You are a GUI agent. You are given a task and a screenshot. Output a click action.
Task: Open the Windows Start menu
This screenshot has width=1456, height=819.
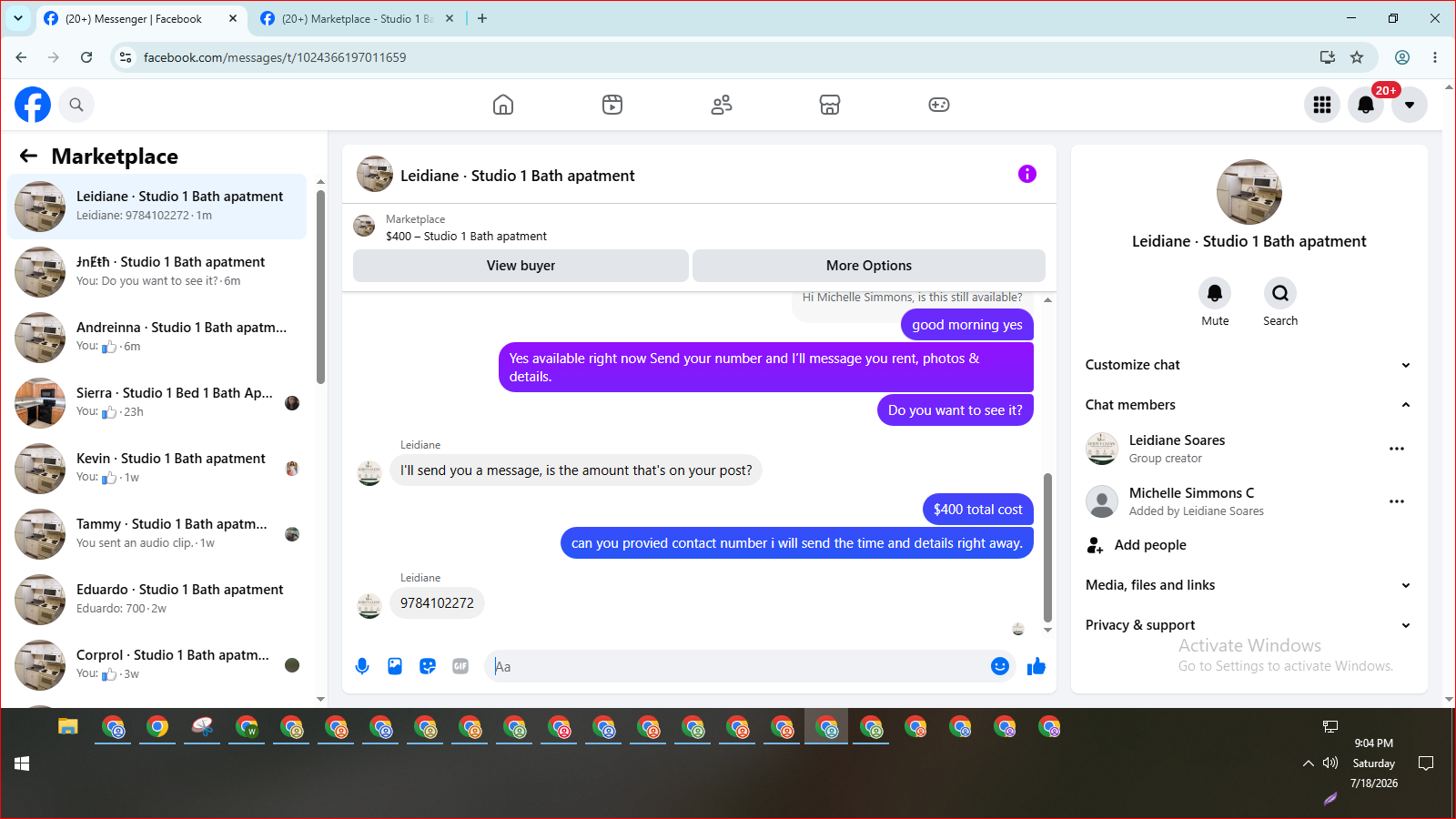pos(22,763)
